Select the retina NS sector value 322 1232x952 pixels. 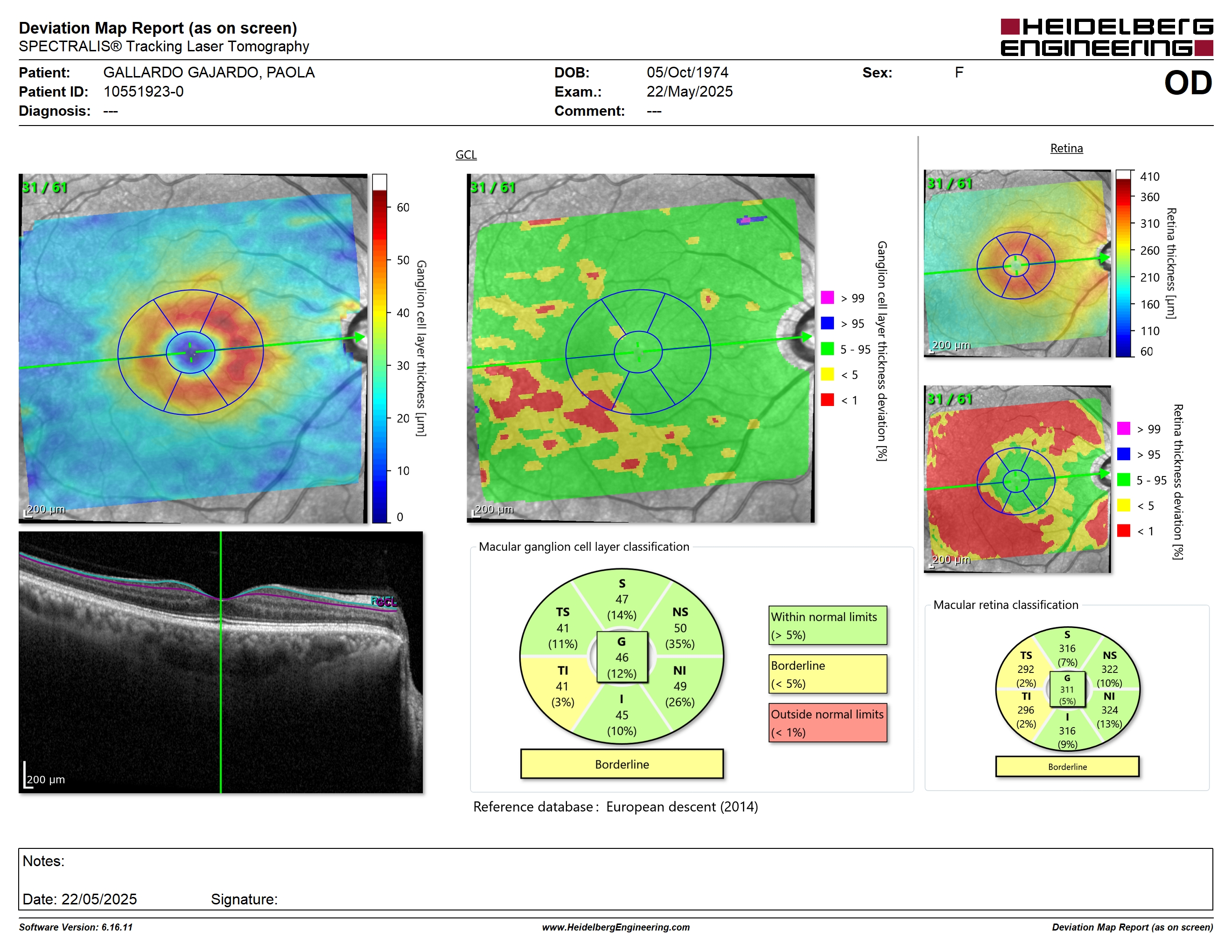tap(1110, 670)
